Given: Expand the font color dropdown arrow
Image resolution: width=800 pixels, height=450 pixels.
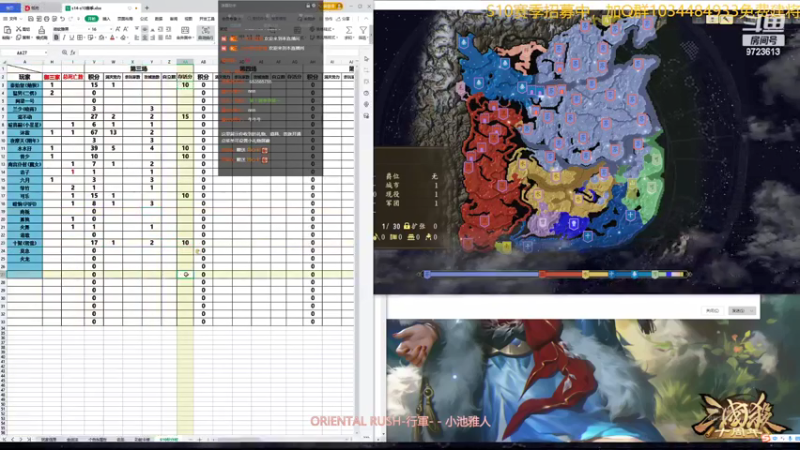Looking at the screenshot, I should (117, 38).
